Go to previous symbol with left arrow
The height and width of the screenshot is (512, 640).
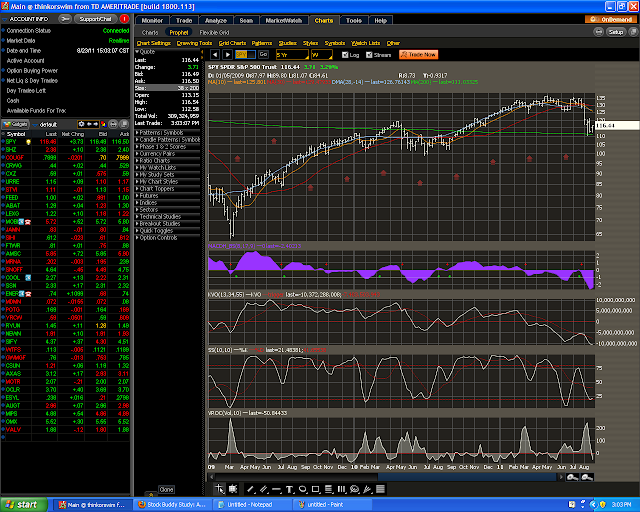coord(215,55)
